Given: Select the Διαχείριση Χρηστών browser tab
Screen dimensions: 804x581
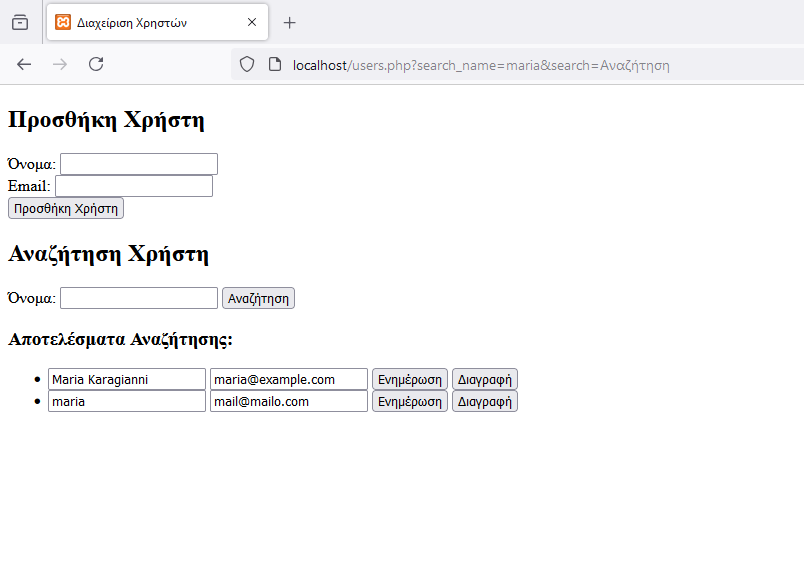Looking at the screenshot, I should tap(150, 22).
